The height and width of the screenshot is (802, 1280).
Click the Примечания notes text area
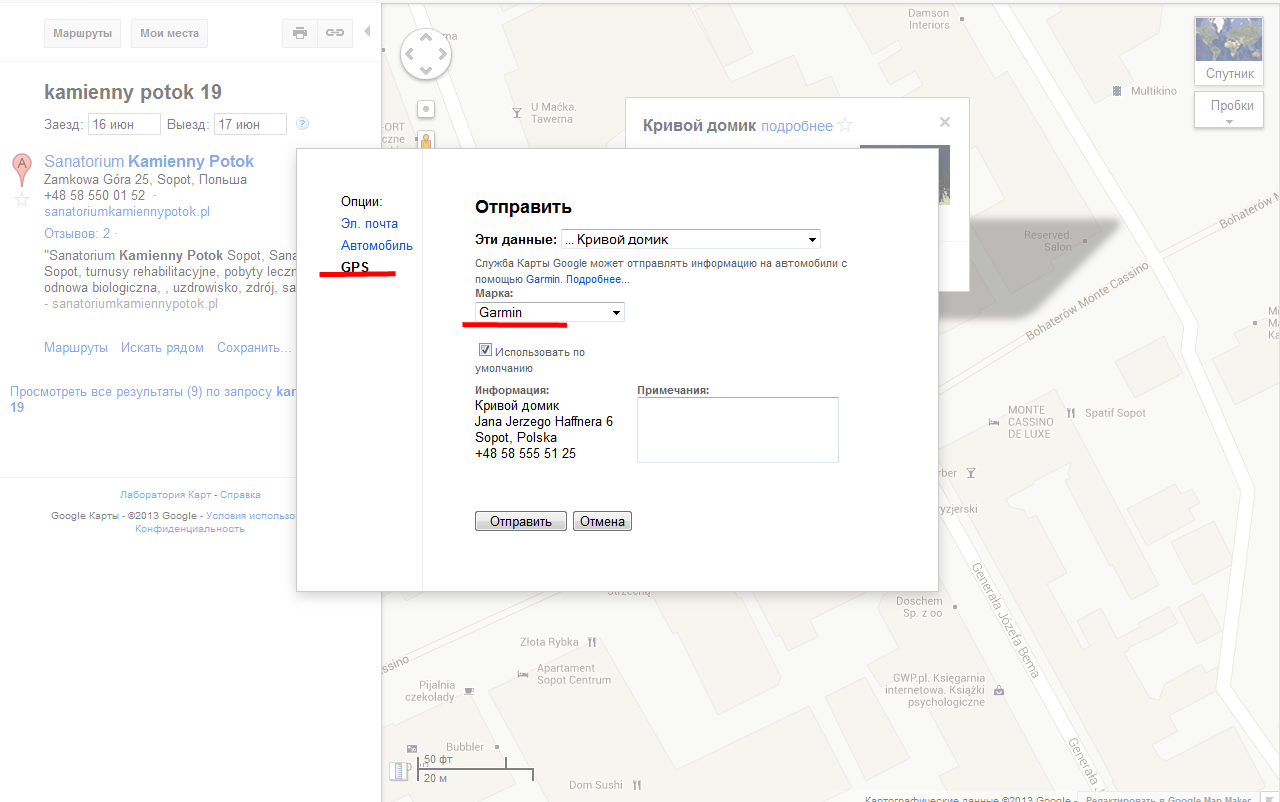coord(737,430)
